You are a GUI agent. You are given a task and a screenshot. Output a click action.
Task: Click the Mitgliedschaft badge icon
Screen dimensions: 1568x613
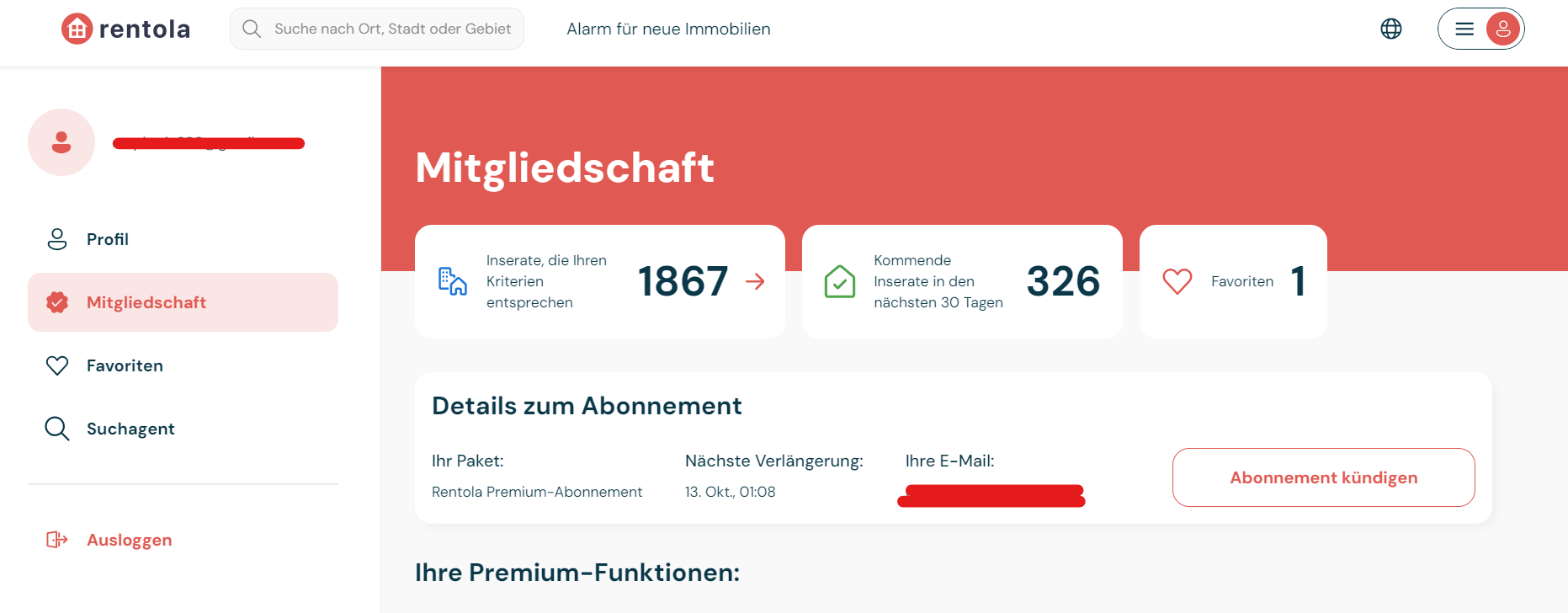pyautogui.click(x=57, y=302)
